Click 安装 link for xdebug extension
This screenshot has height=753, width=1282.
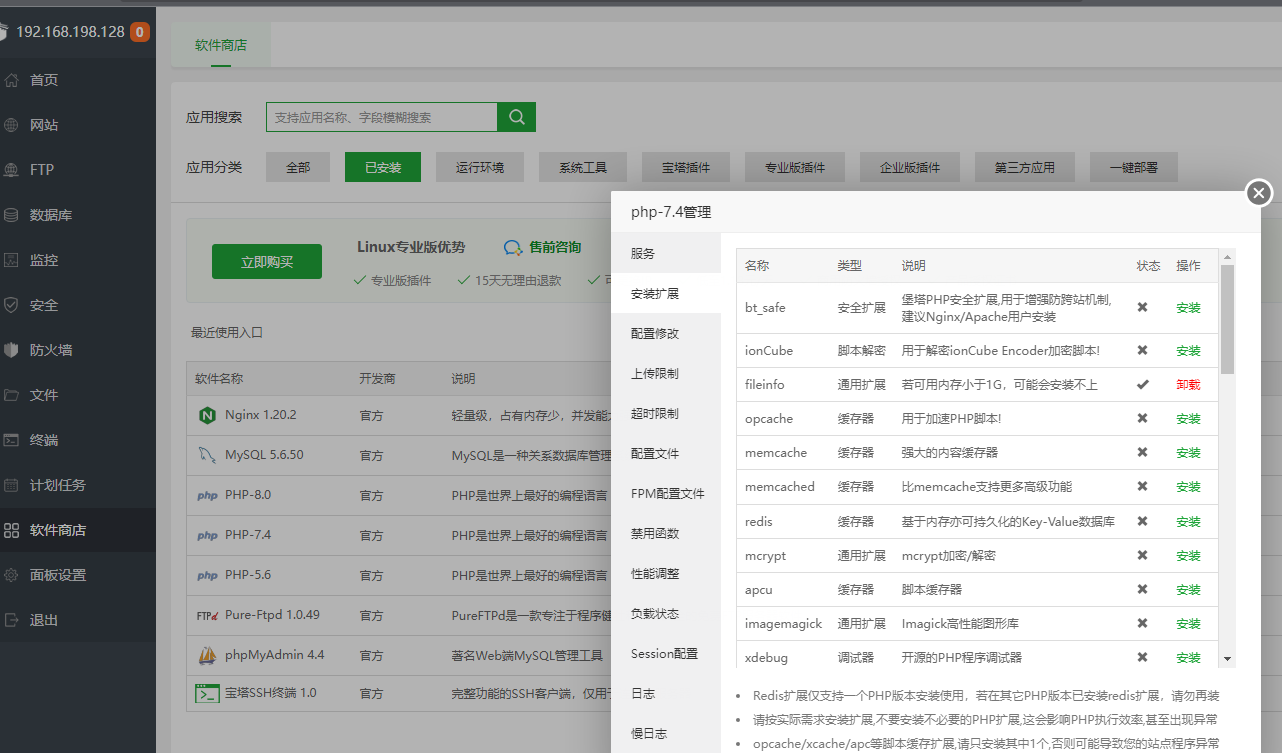pyautogui.click(x=1188, y=658)
